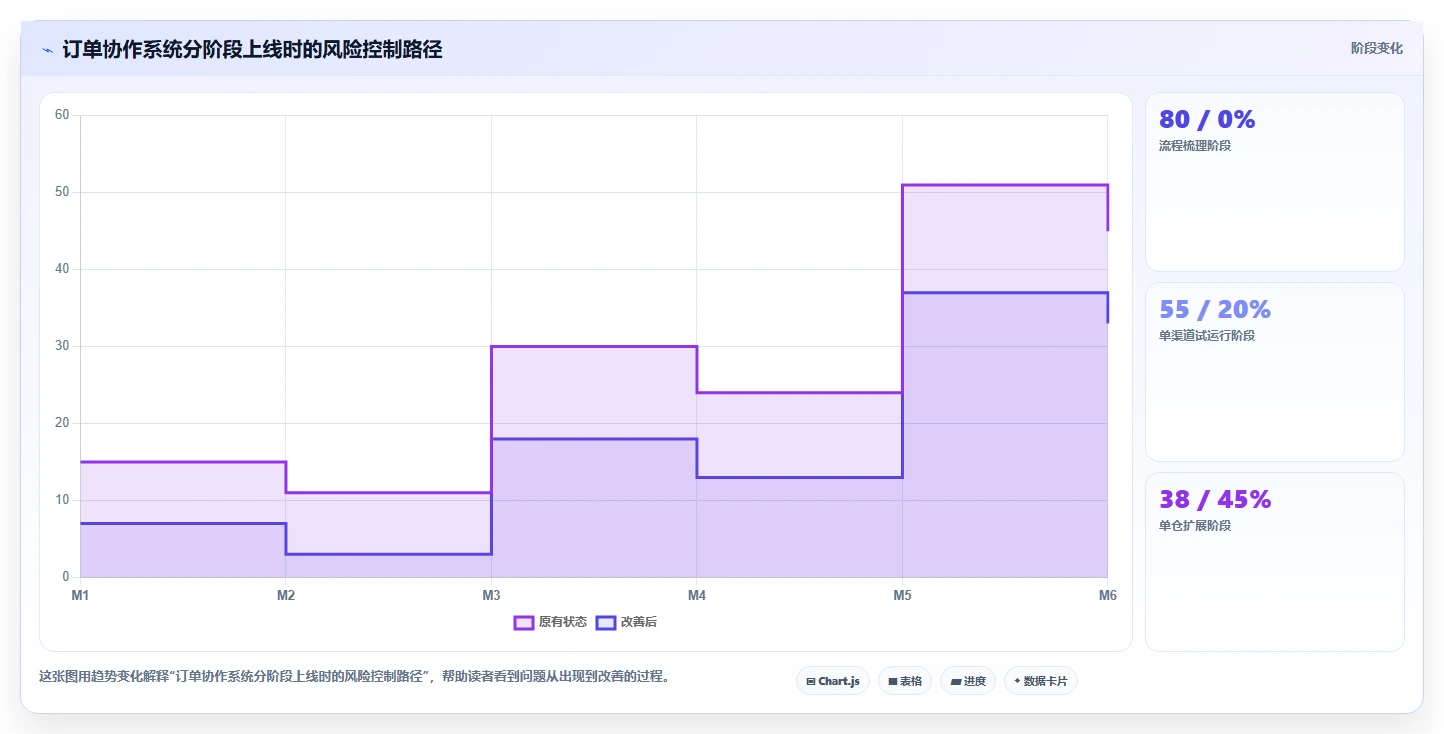Click the 60 y-axis tick label

(62, 115)
